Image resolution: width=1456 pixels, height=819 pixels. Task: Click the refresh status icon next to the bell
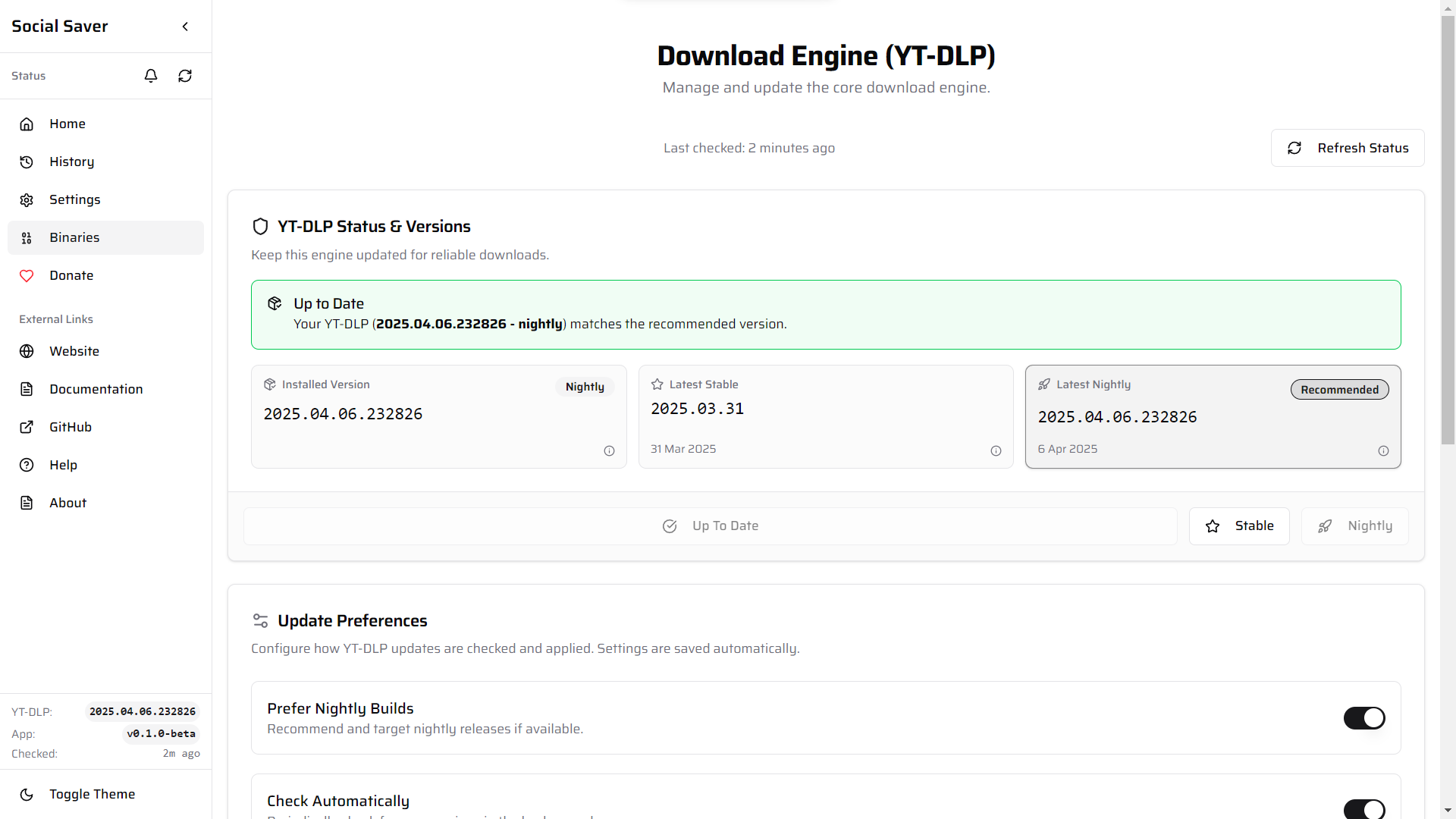pos(185,76)
